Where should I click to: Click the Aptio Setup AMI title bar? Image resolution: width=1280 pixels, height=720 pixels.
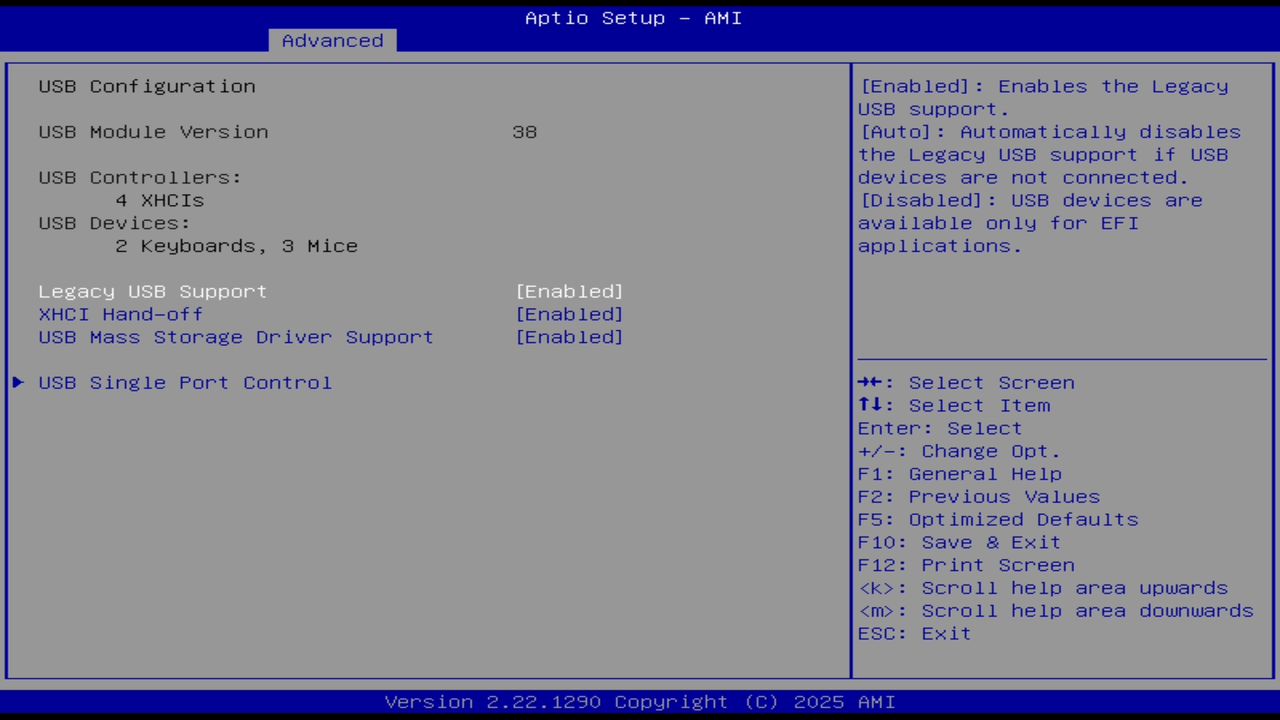[x=633, y=17]
